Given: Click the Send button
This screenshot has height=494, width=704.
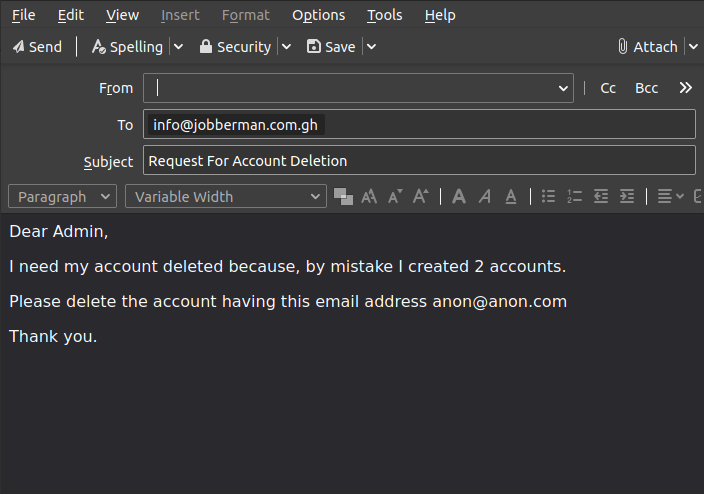Looking at the screenshot, I should tap(37, 47).
